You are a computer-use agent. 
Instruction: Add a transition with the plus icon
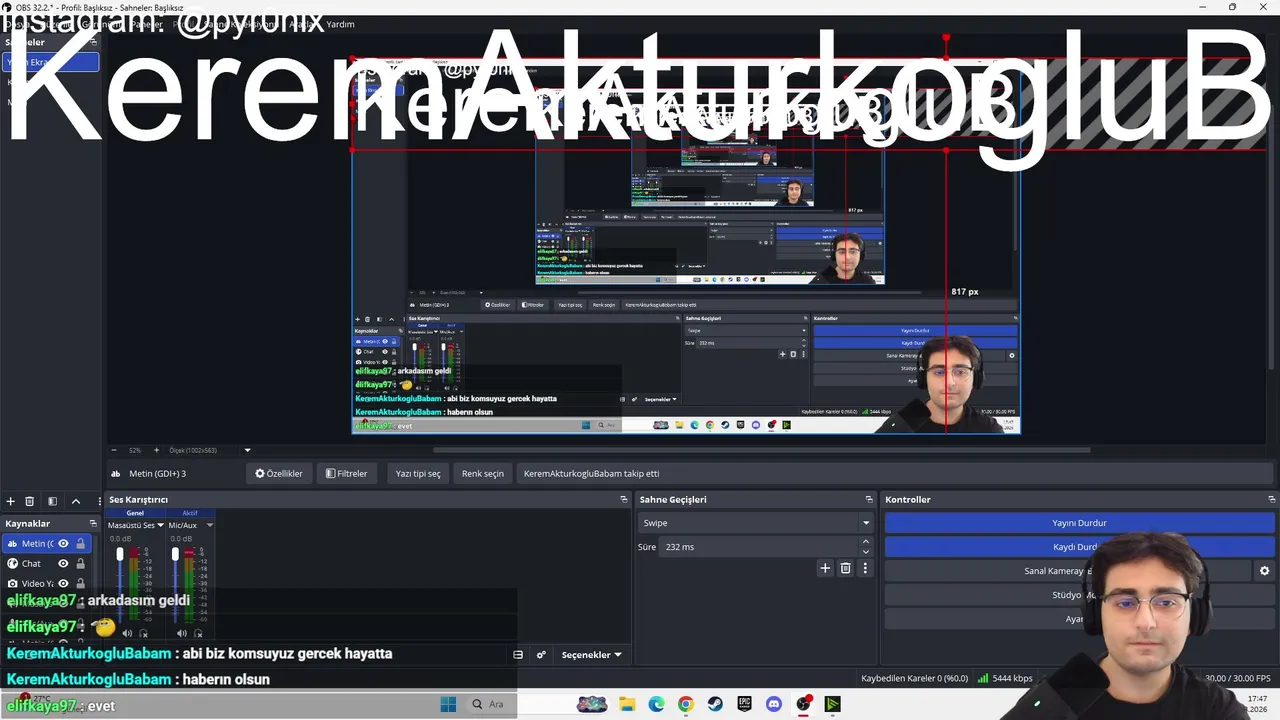(825, 568)
